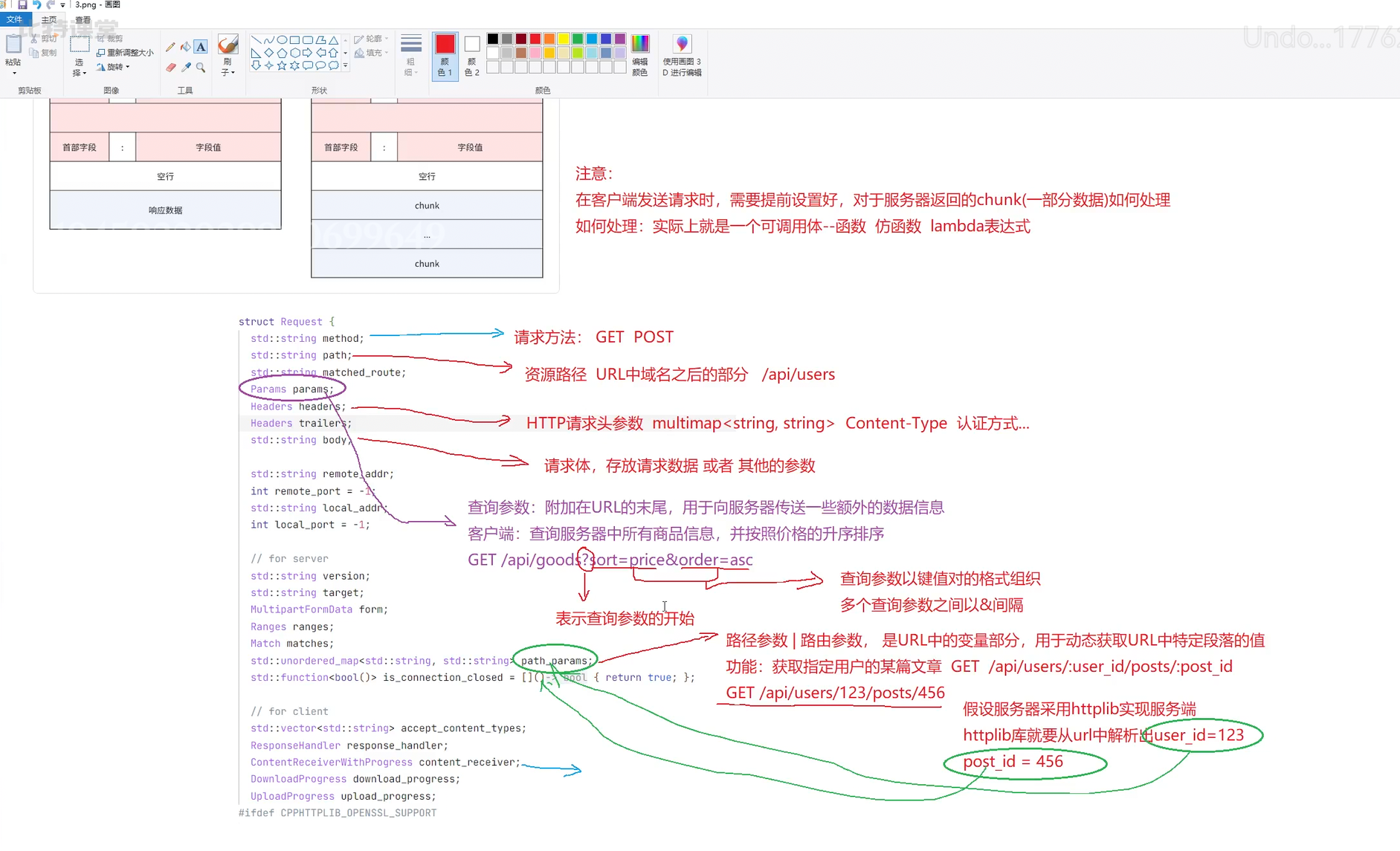Click 重新调整大小 resize button
This screenshot has height=851, width=1400.
[x=126, y=52]
